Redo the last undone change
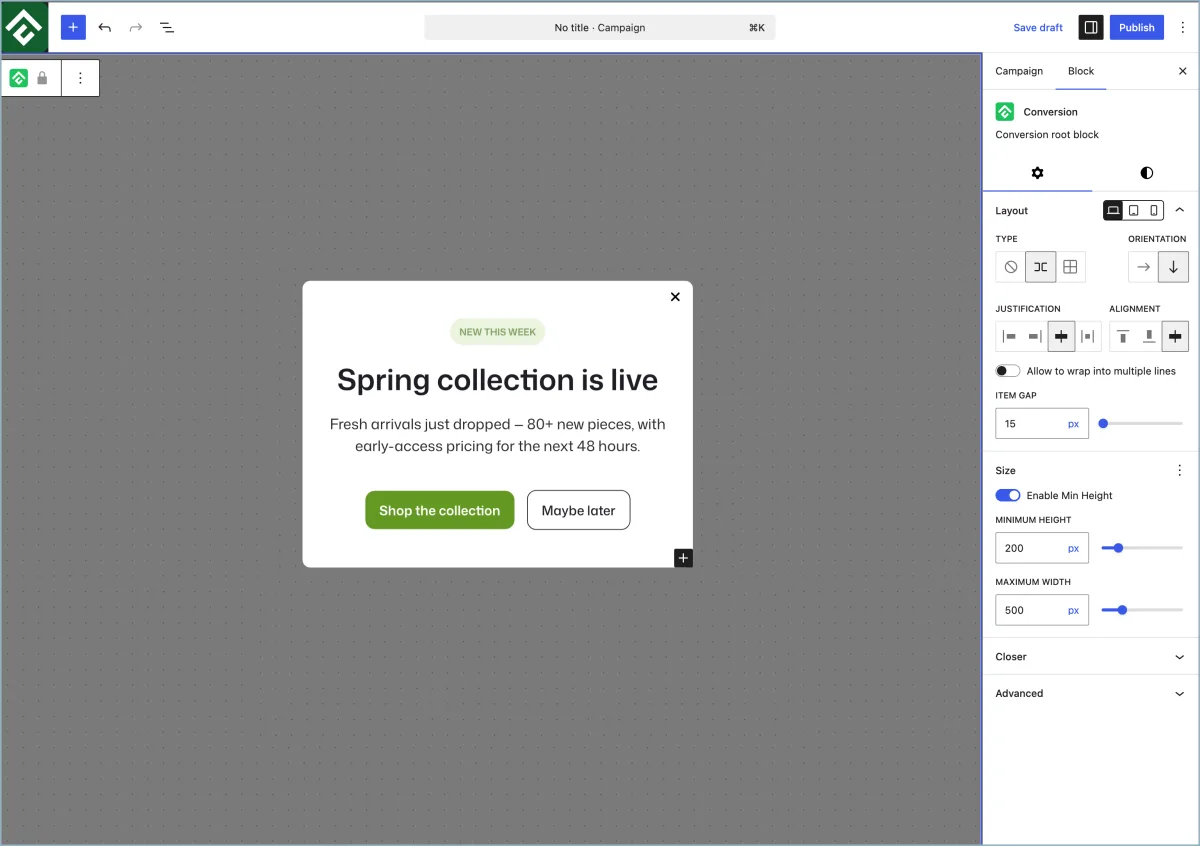The image size is (1200, 846). coord(136,27)
